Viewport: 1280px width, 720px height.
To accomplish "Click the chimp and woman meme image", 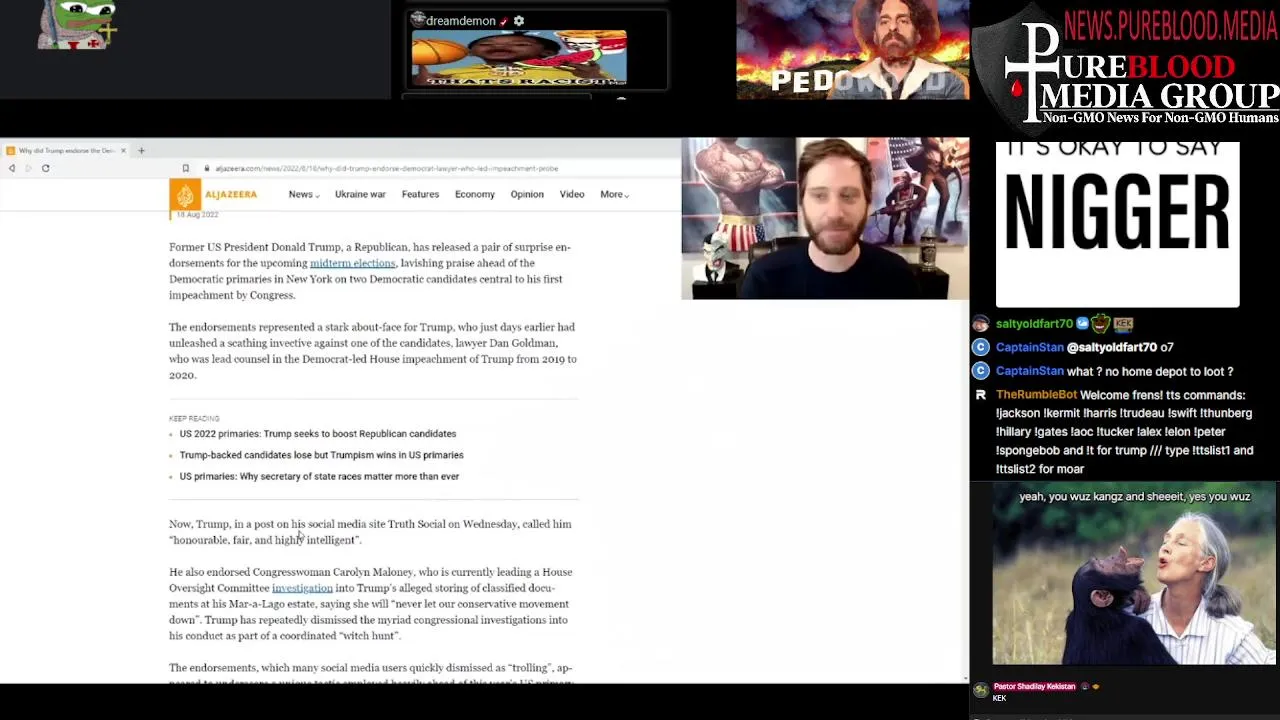I will pos(1134,574).
